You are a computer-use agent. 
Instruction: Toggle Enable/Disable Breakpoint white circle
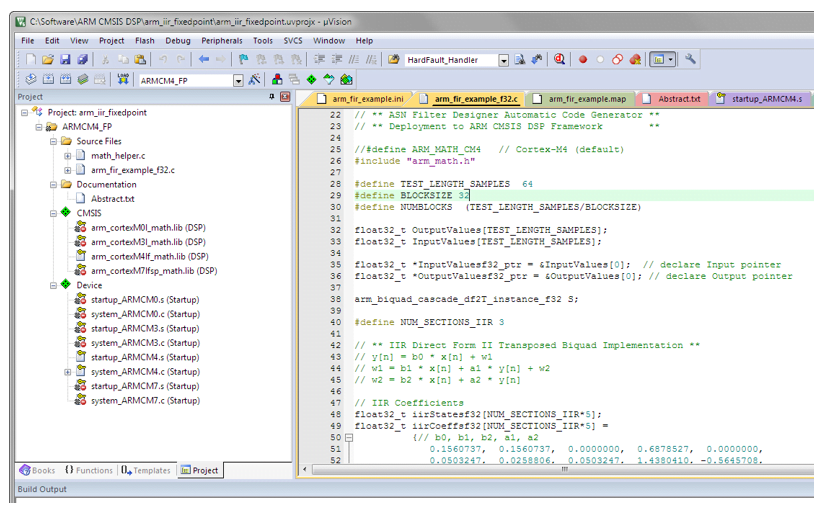[600, 60]
